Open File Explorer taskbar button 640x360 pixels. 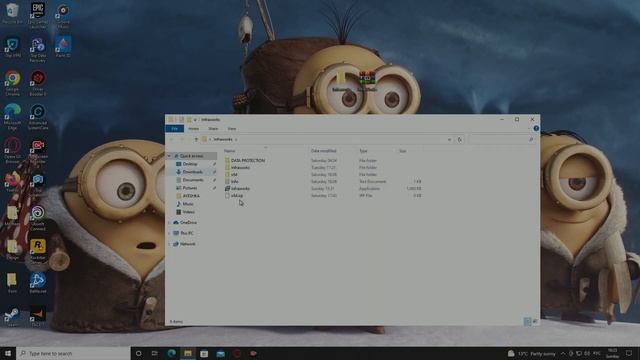pos(188,353)
